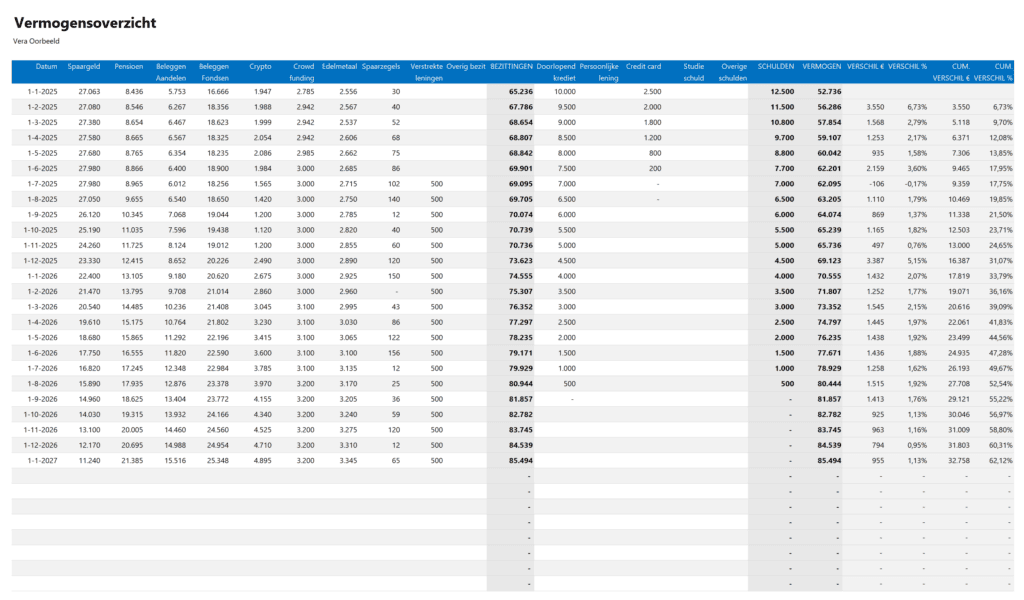Viewport: 1024px width, 600px height.
Task: Select the date cell 1-7-2025
Action: (43, 184)
